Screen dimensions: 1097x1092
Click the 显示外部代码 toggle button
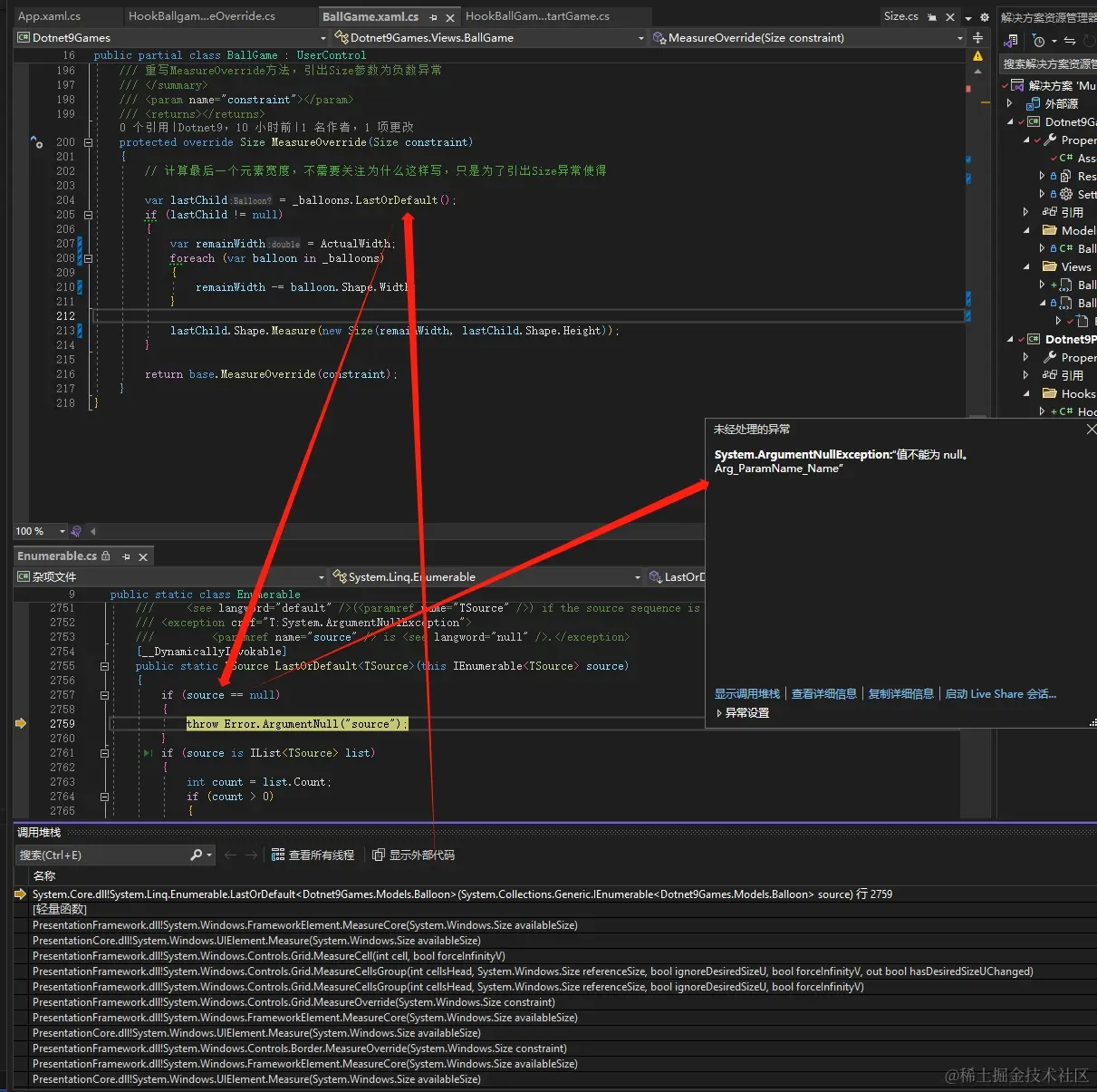413,855
